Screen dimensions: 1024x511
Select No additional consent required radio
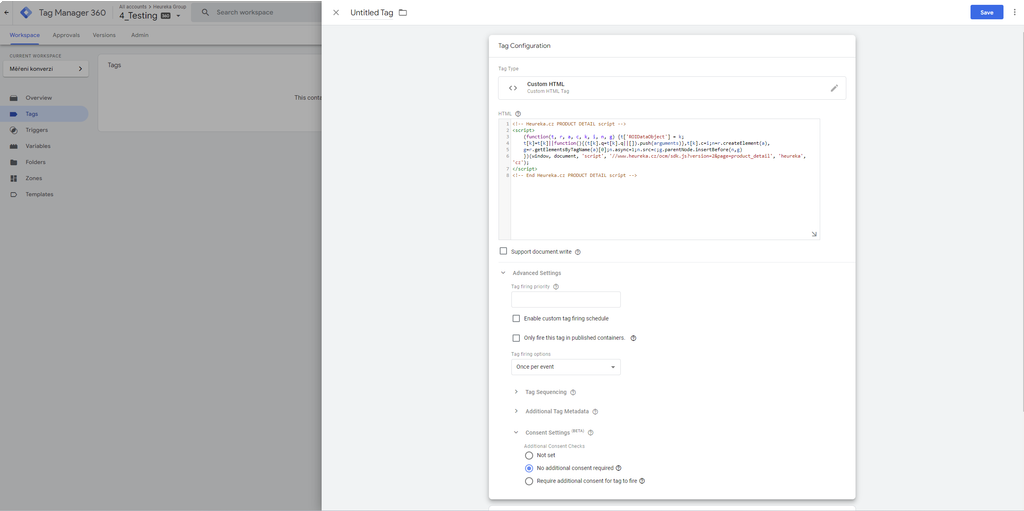[x=529, y=468]
